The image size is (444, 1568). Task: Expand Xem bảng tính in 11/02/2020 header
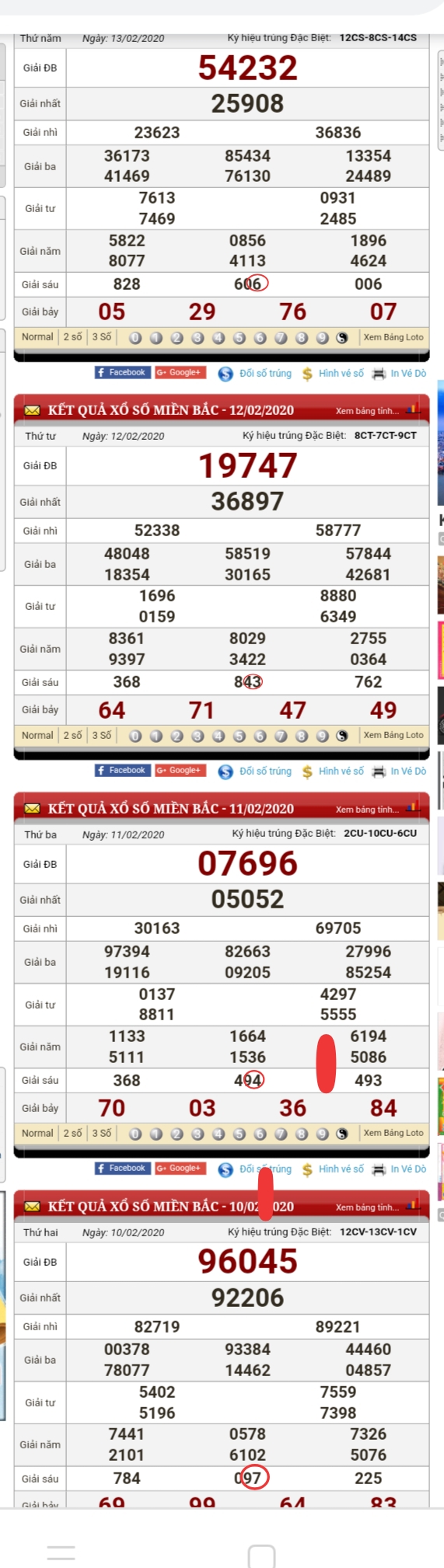(368, 809)
